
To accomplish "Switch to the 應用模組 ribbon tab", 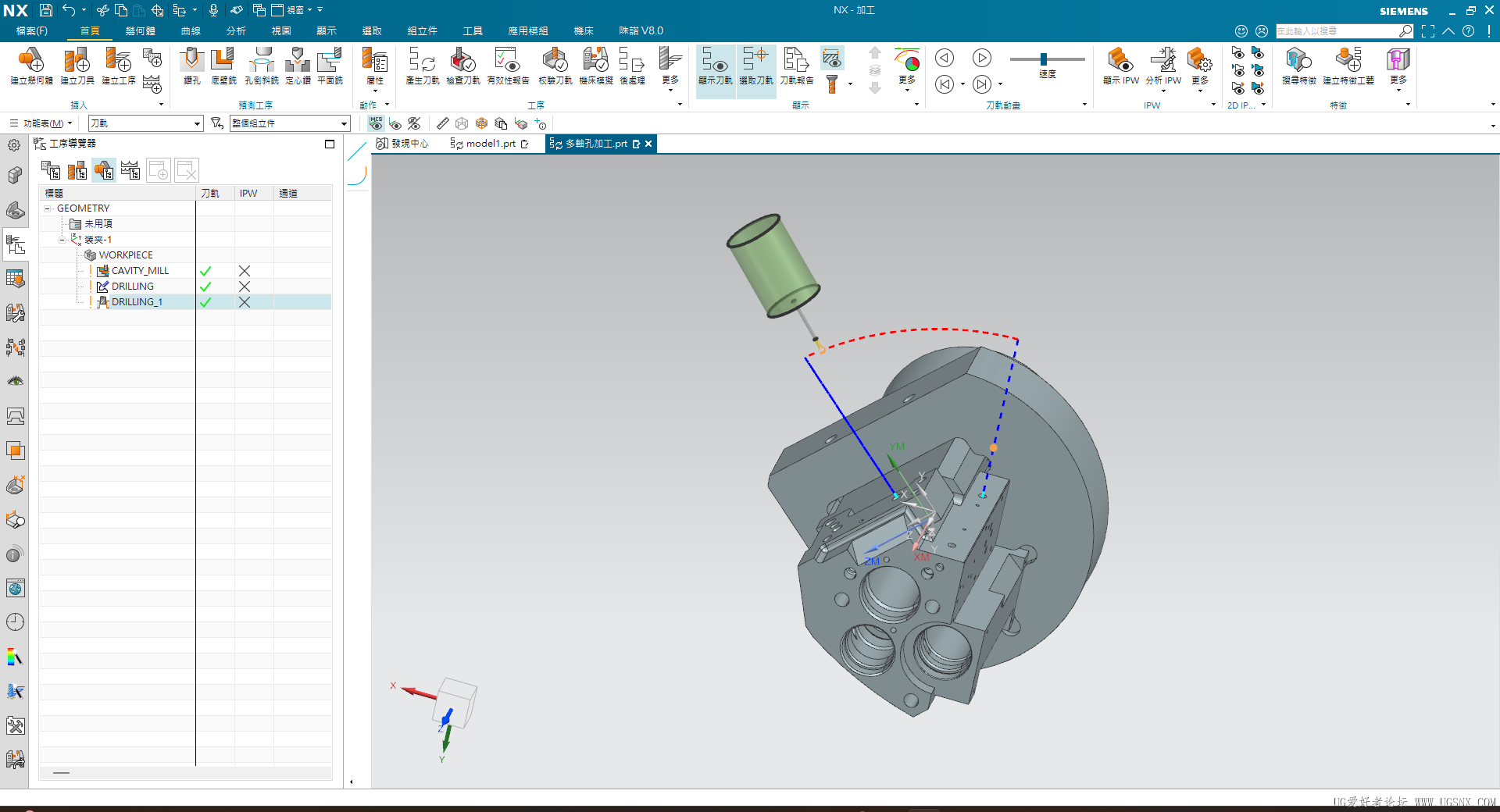I will tap(528, 31).
